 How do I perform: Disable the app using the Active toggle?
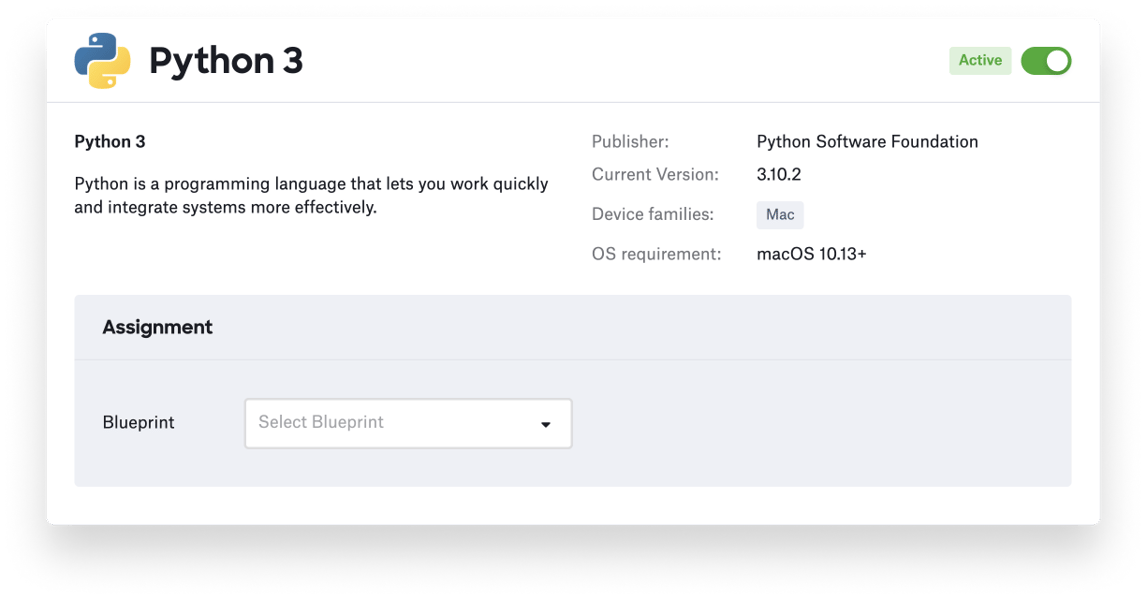coord(1048,60)
